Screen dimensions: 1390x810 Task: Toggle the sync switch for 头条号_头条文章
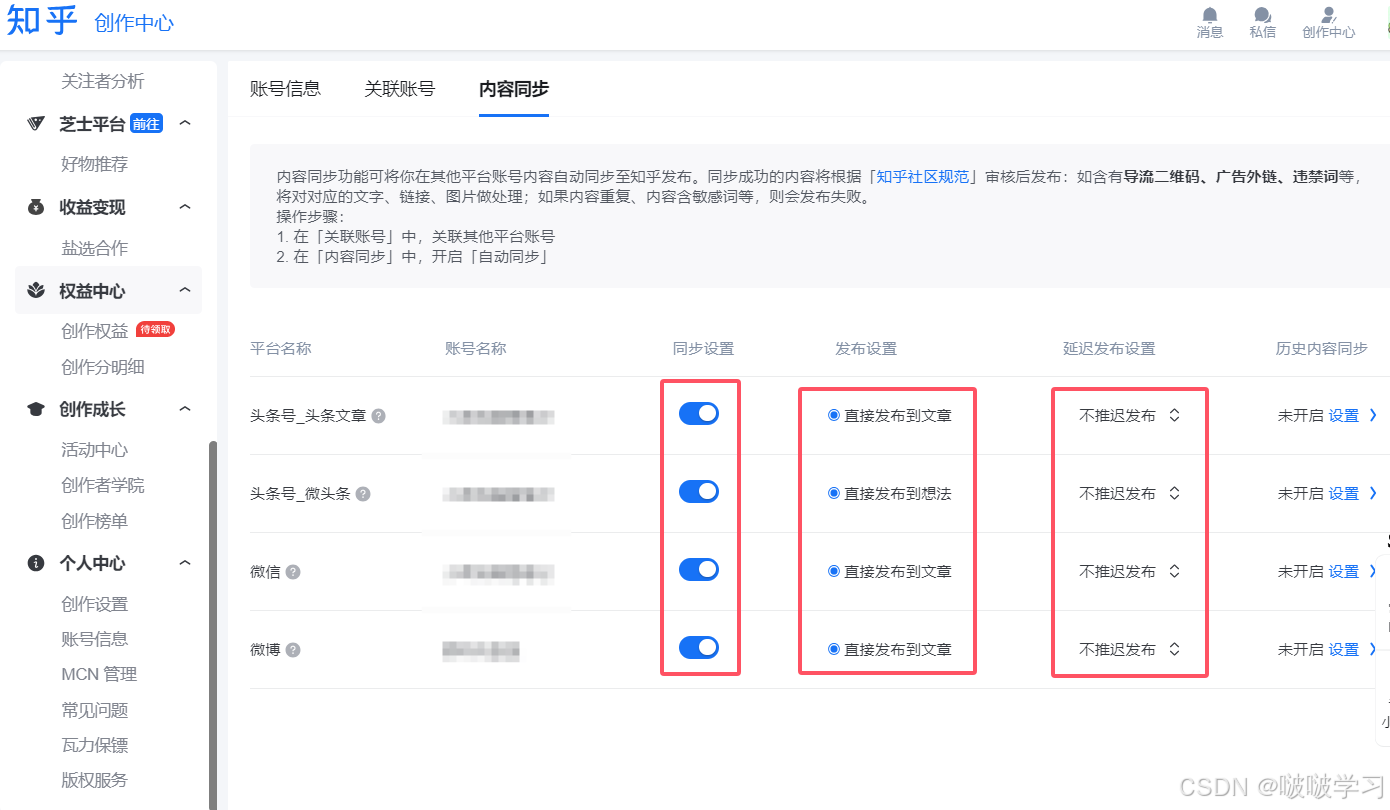pos(699,413)
